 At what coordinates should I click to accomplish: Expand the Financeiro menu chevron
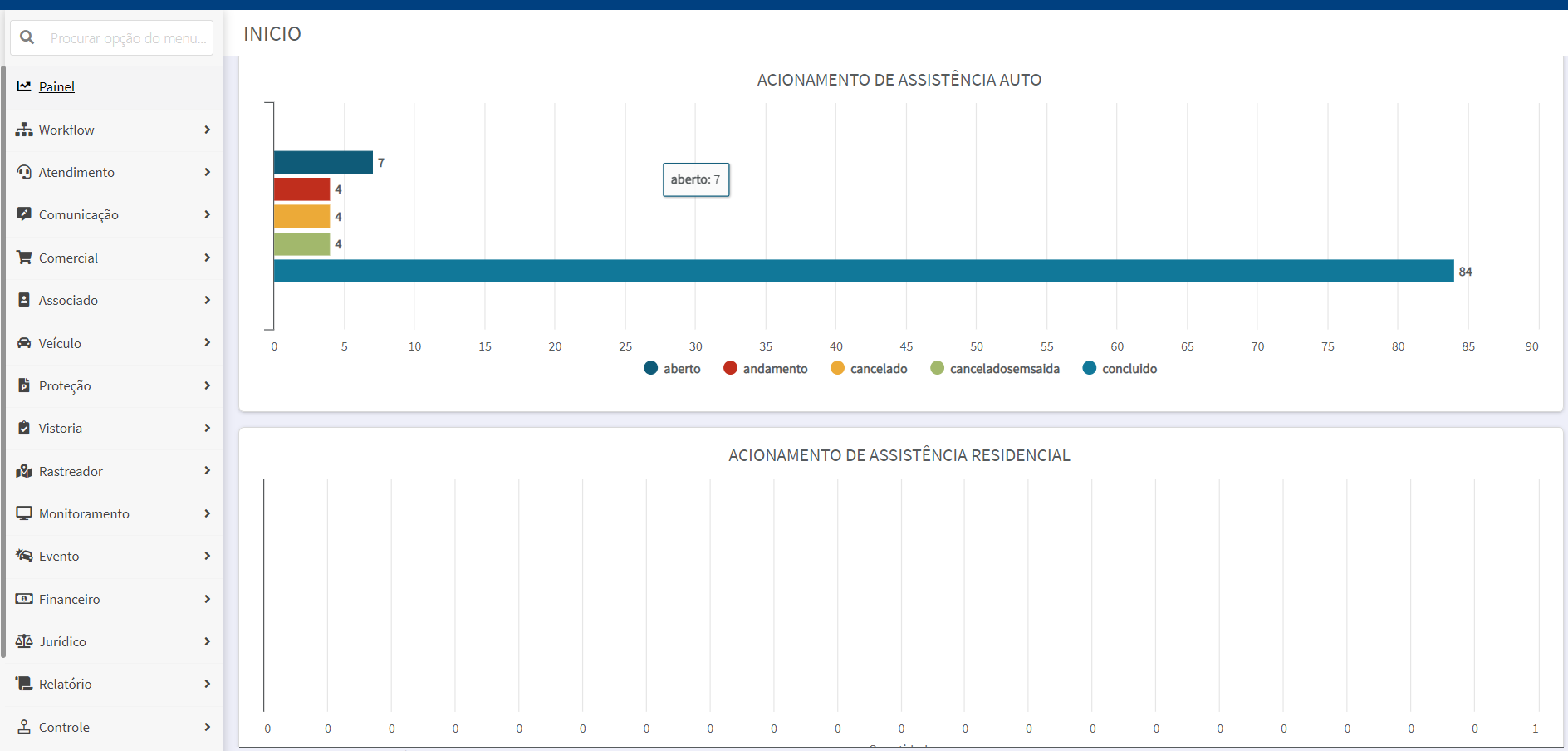click(207, 599)
